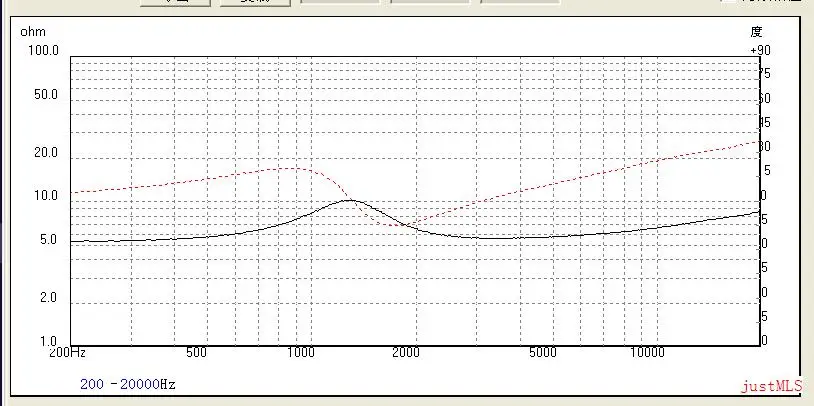The height and width of the screenshot is (406, 814).
Task: Click the "+90" phase axis value
Action: pyautogui.click(x=761, y=51)
